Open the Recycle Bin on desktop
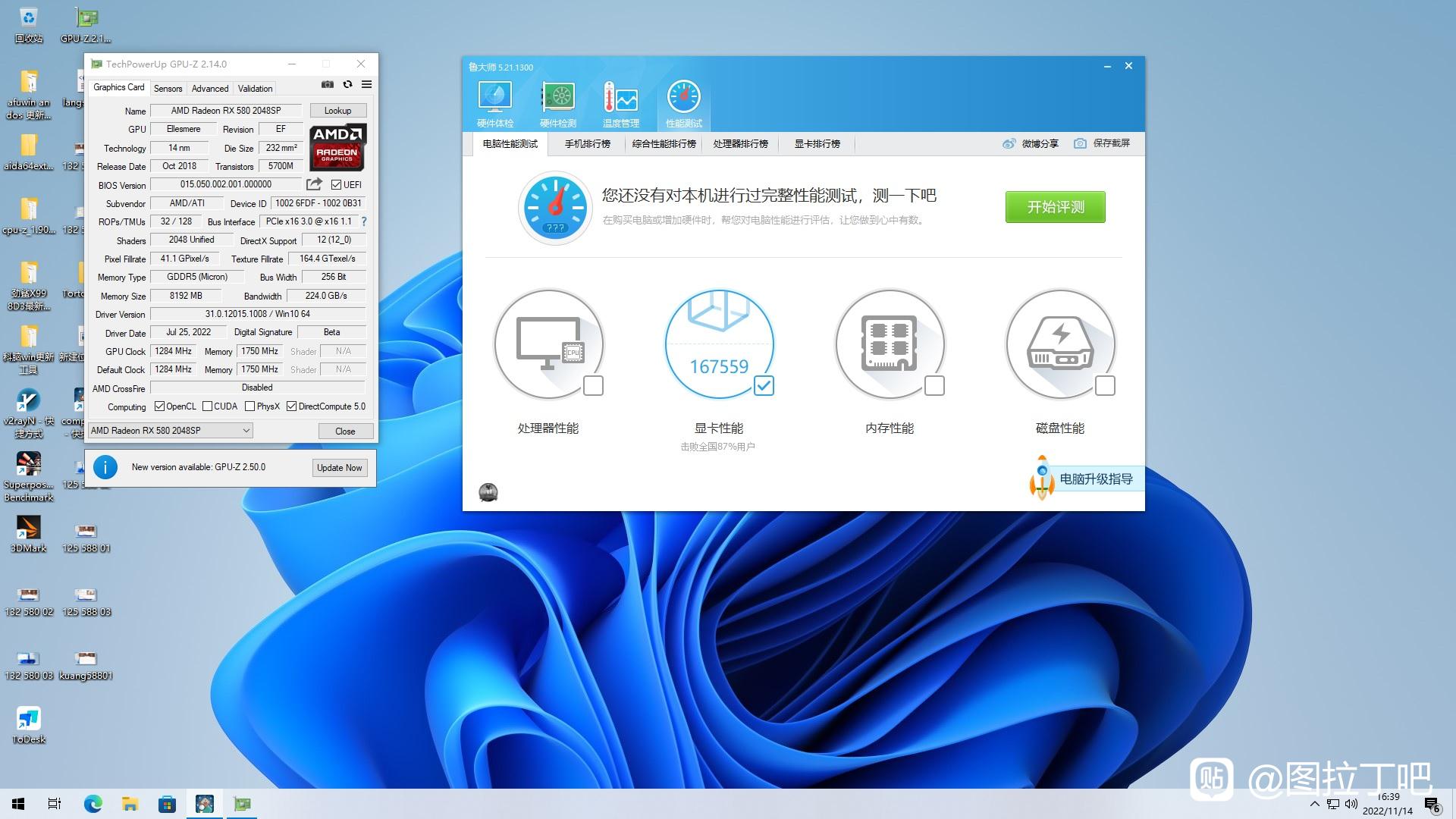Image resolution: width=1456 pixels, height=819 pixels. pyautogui.click(x=29, y=24)
